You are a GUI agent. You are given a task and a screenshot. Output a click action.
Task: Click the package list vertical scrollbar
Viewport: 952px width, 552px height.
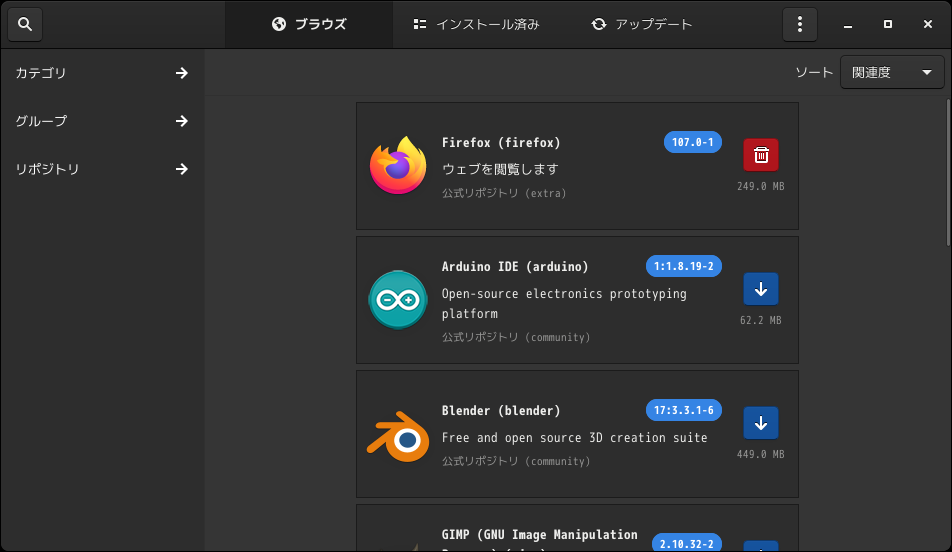tap(948, 173)
